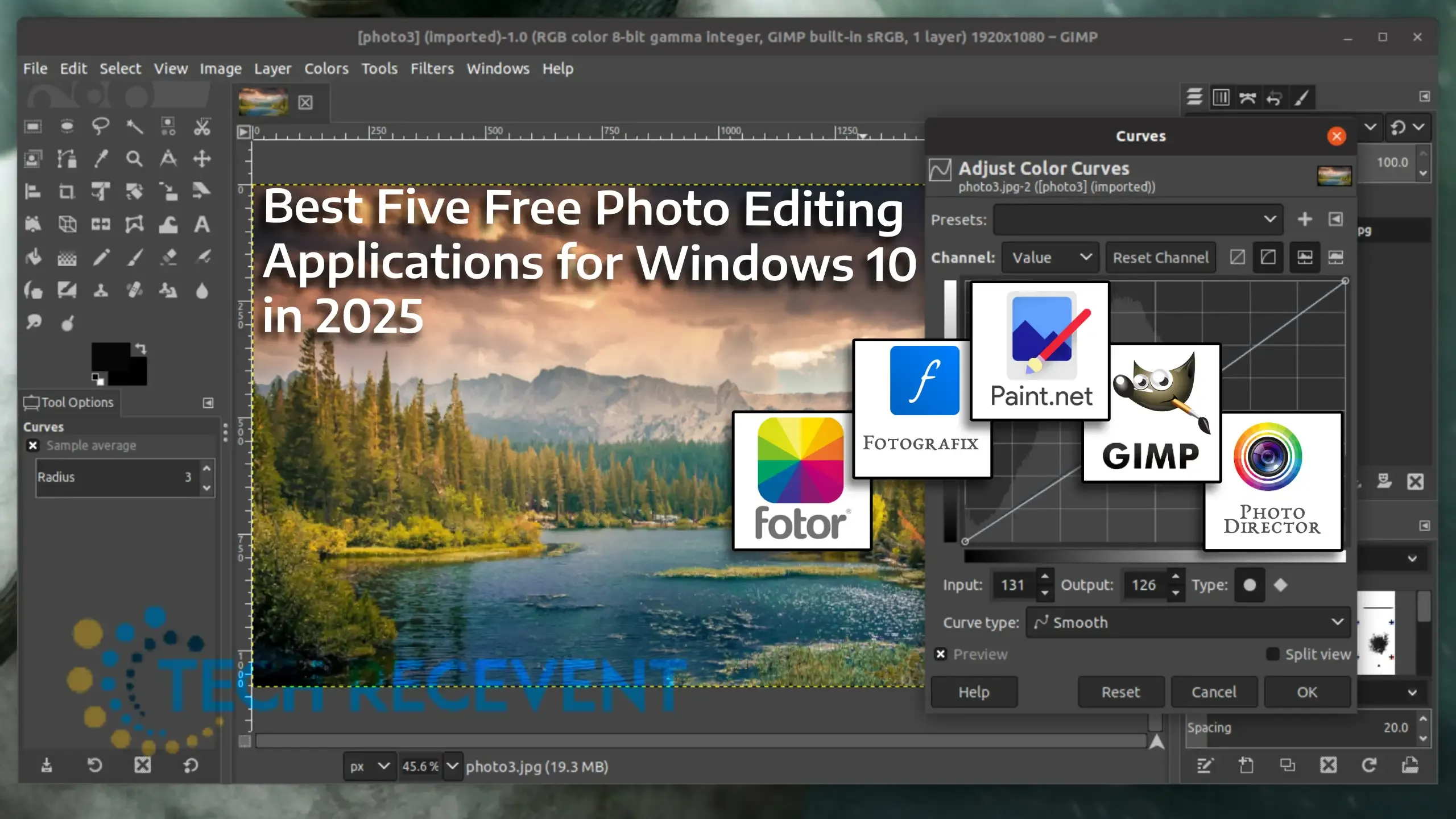Click the swap foreground/background colors arrow
The width and height of the screenshot is (1456, 819).
click(140, 349)
